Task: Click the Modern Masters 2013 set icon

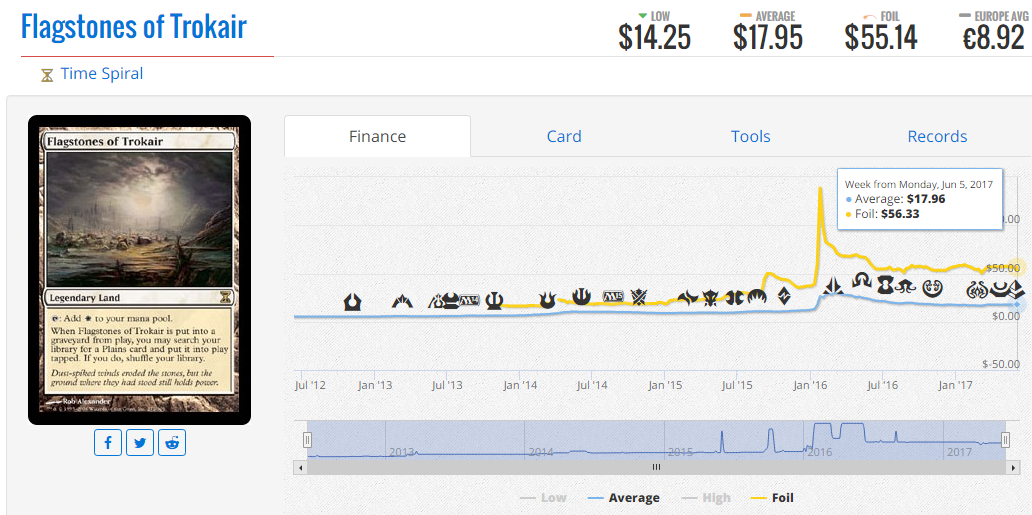Action: tap(451, 300)
